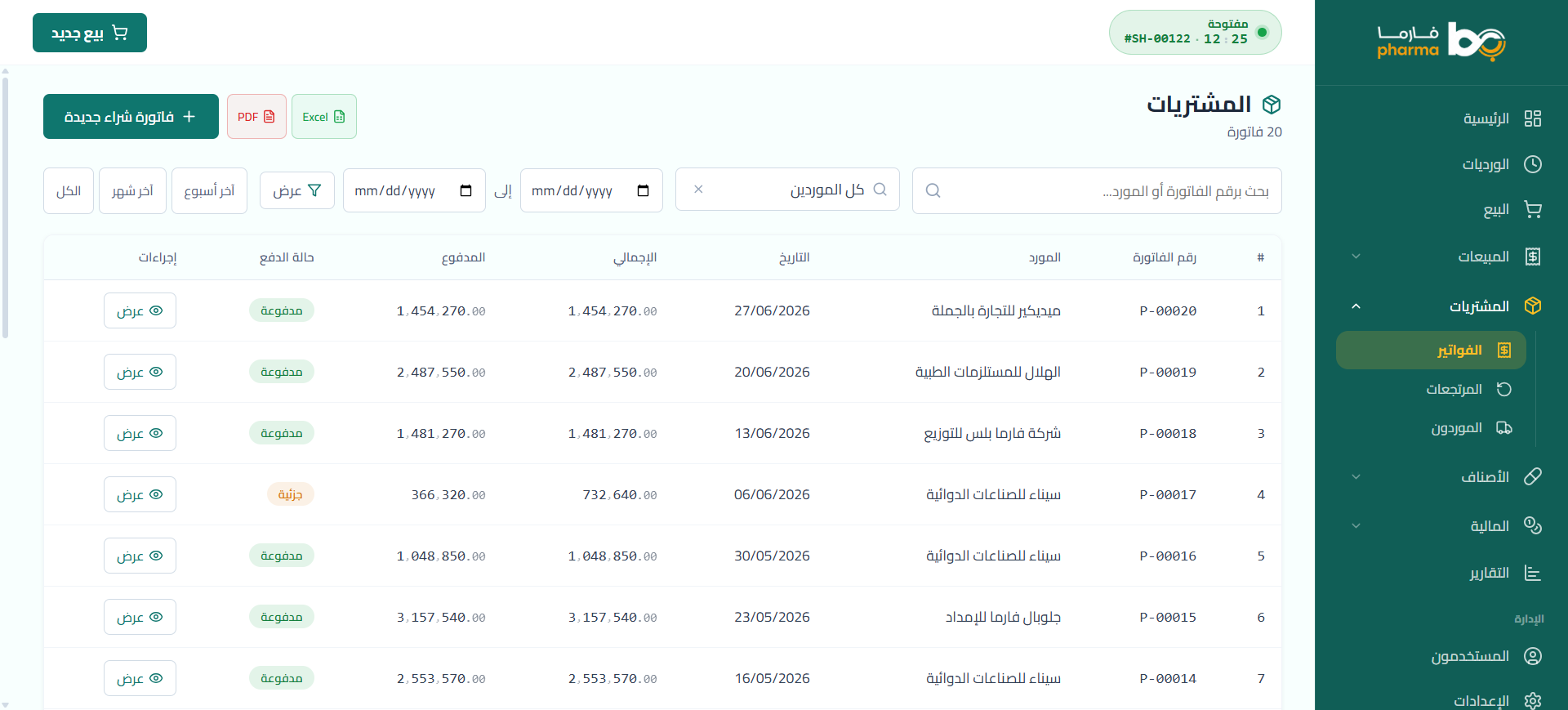Click the الموردون truck icon
Screen dimensions: 1568x710
(1504, 427)
